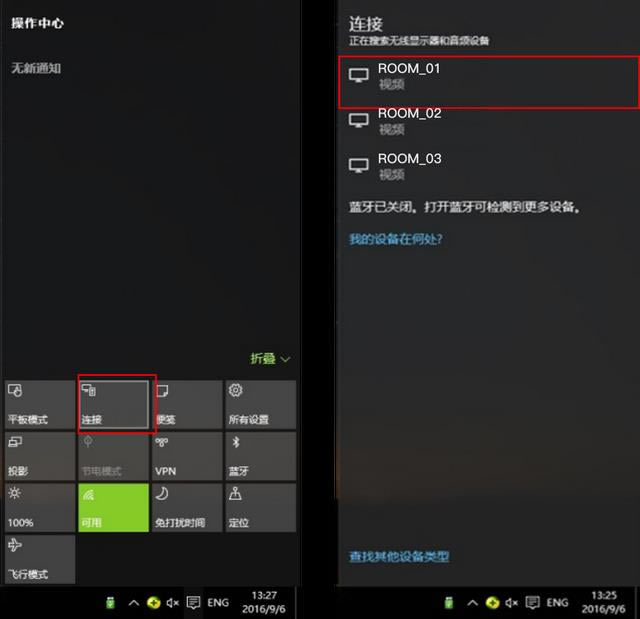Image resolution: width=640 pixels, height=619 pixels.
Task: Open the 连接 (Connect) quick action tile
Action: click(113, 404)
